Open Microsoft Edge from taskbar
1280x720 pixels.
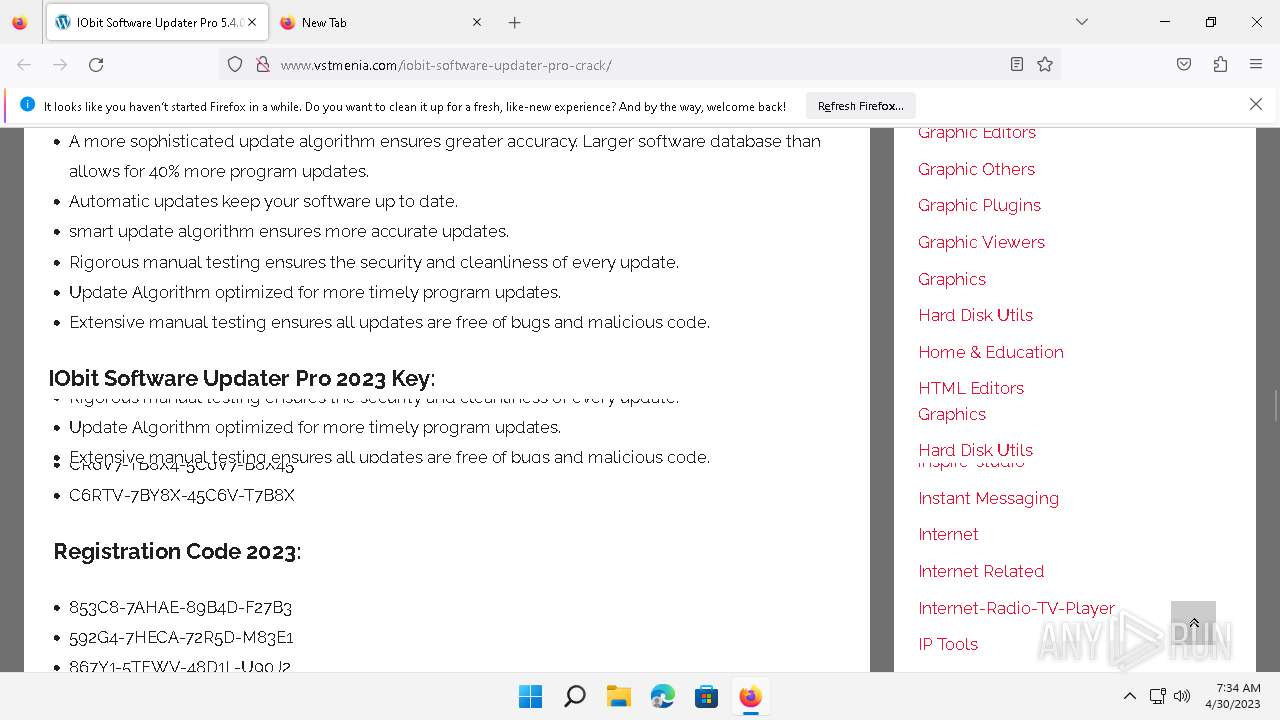[x=662, y=696]
